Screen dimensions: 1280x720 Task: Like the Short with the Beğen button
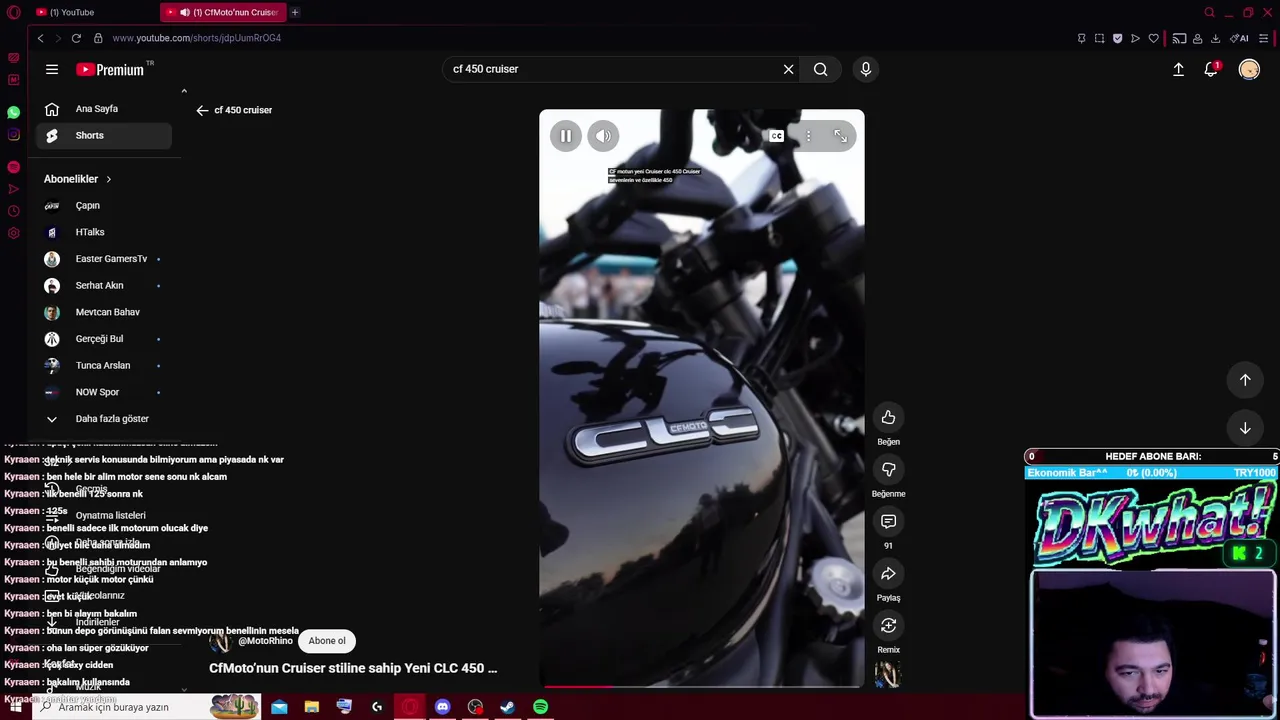point(888,417)
